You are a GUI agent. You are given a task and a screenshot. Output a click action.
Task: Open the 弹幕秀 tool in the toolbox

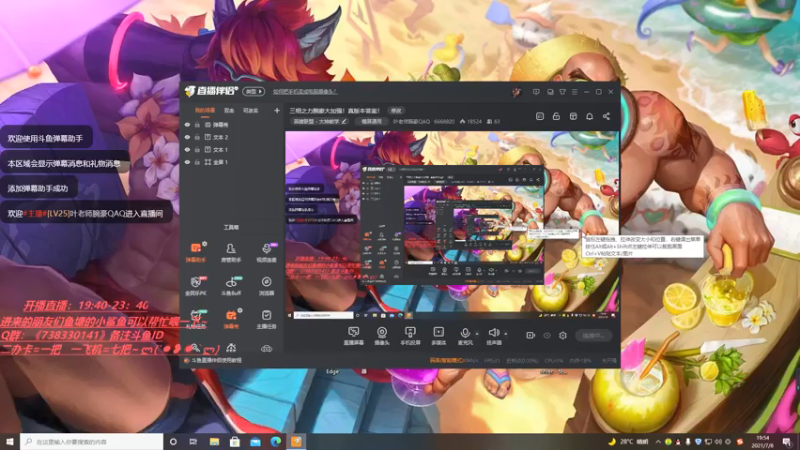(231, 319)
